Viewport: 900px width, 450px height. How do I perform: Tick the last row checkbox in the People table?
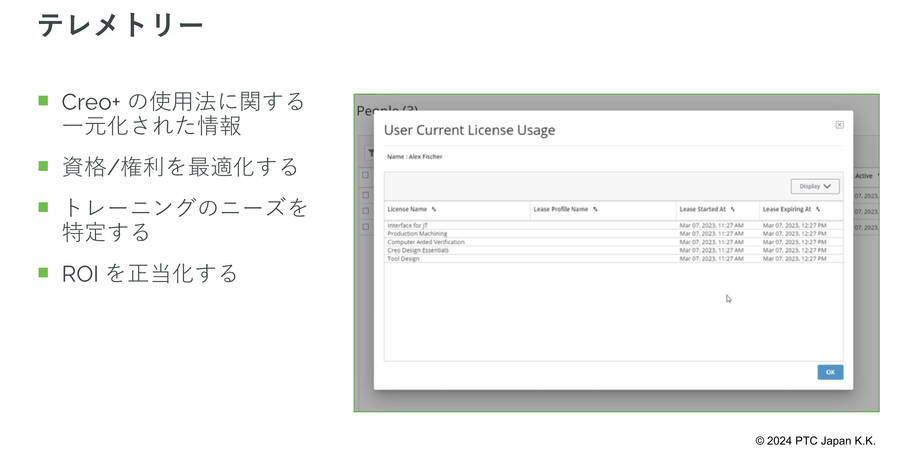point(366,227)
